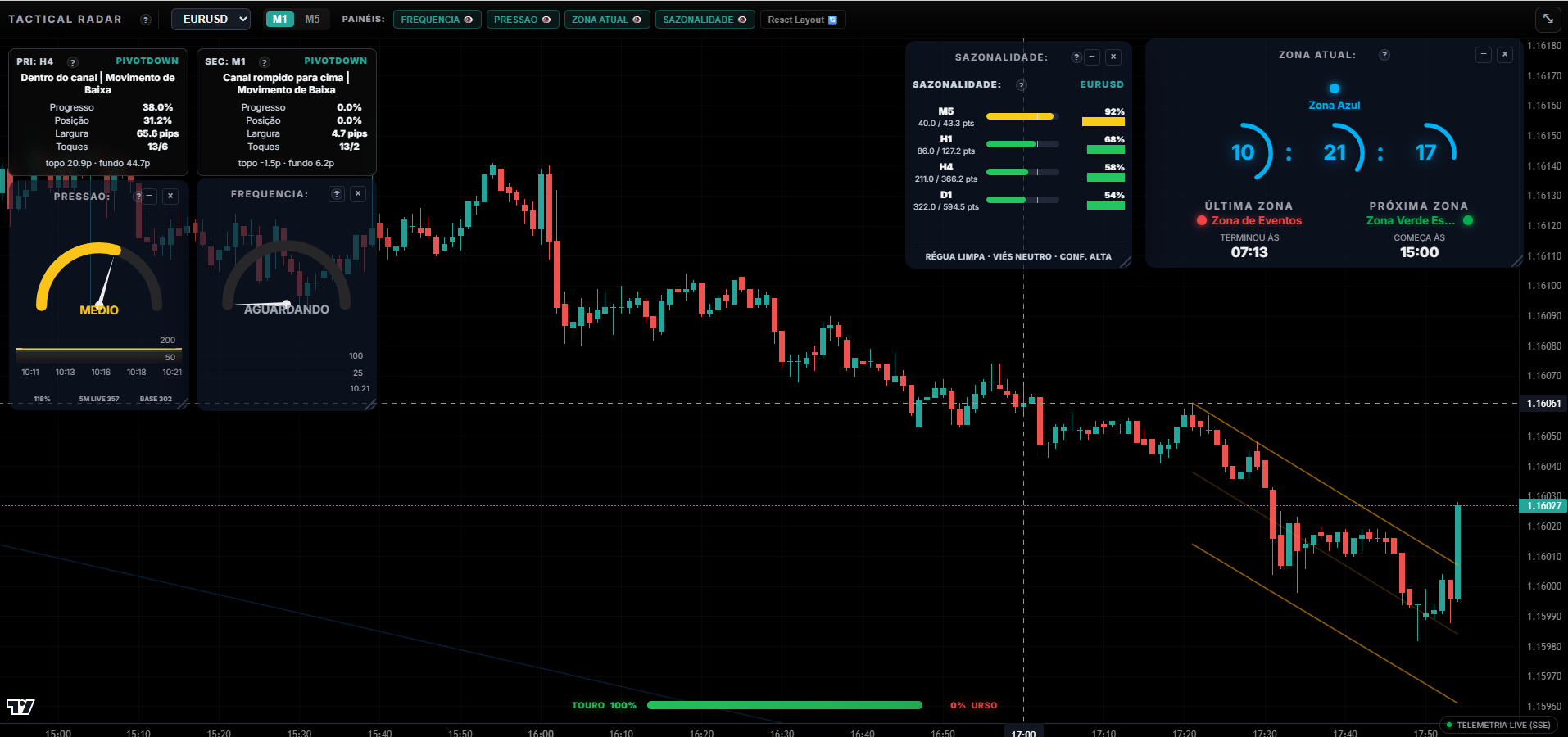Click the PIVOTDOWN label in SEC: M1 panel
This screenshot has width=1568, height=737.
(x=336, y=61)
